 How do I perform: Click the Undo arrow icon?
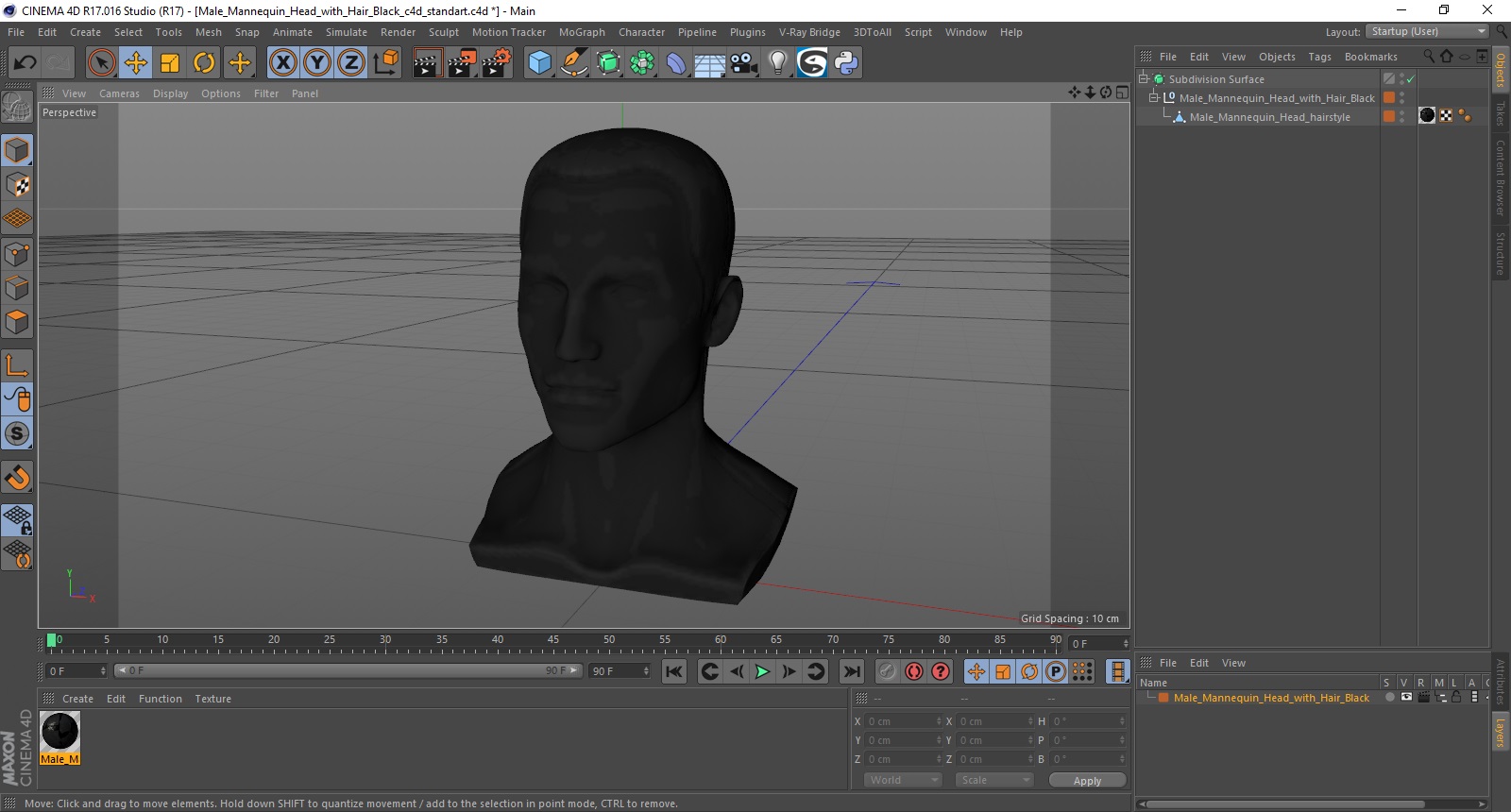[25, 63]
